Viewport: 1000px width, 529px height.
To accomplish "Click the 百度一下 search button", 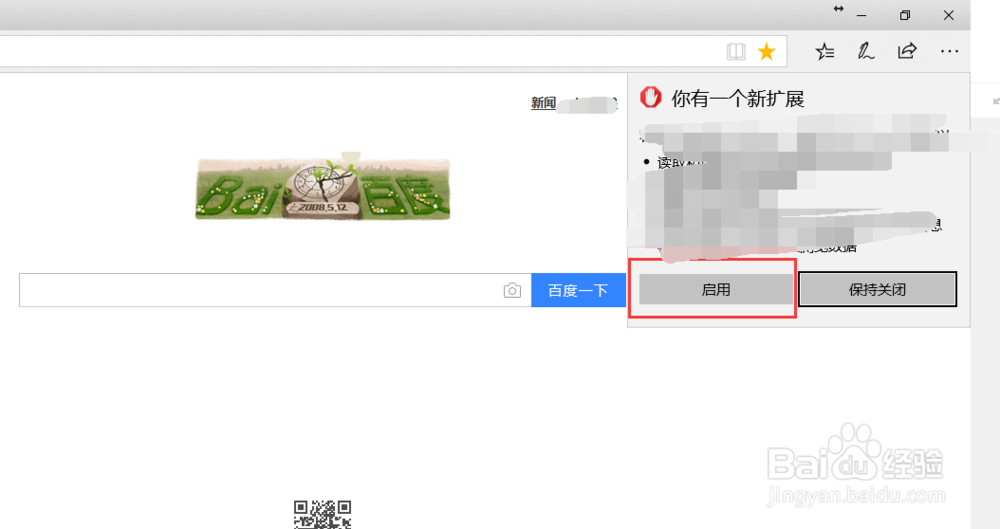I will click(578, 290).
